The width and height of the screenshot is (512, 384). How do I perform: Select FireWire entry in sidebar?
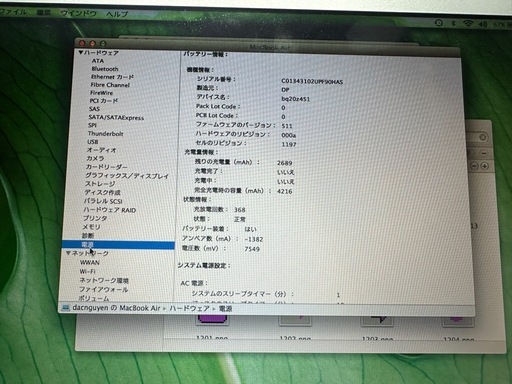101,93
